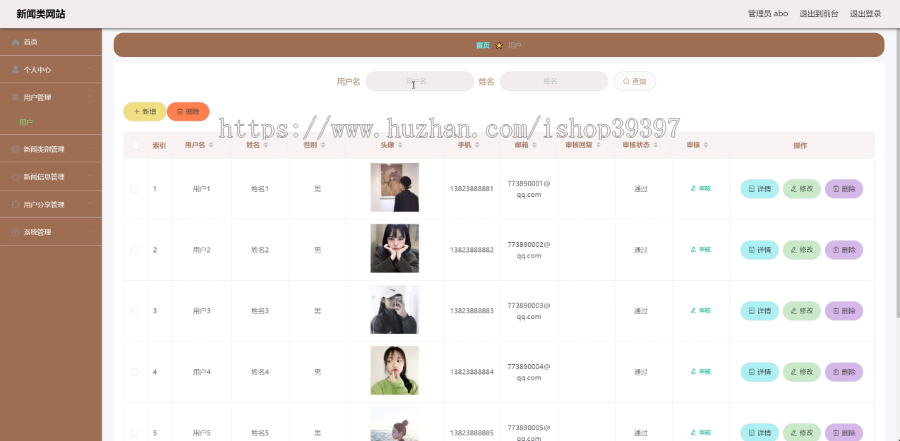Click email 773890003@qq.com cell
Image resolution: width=900 pixels, height=441 pixels.
pos(529,311)
